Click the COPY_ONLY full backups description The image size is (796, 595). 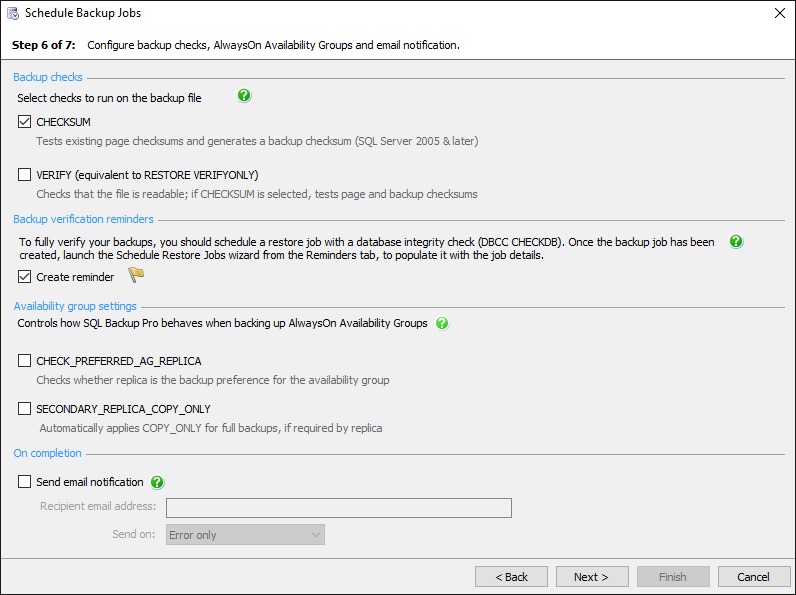pos(211,428)
